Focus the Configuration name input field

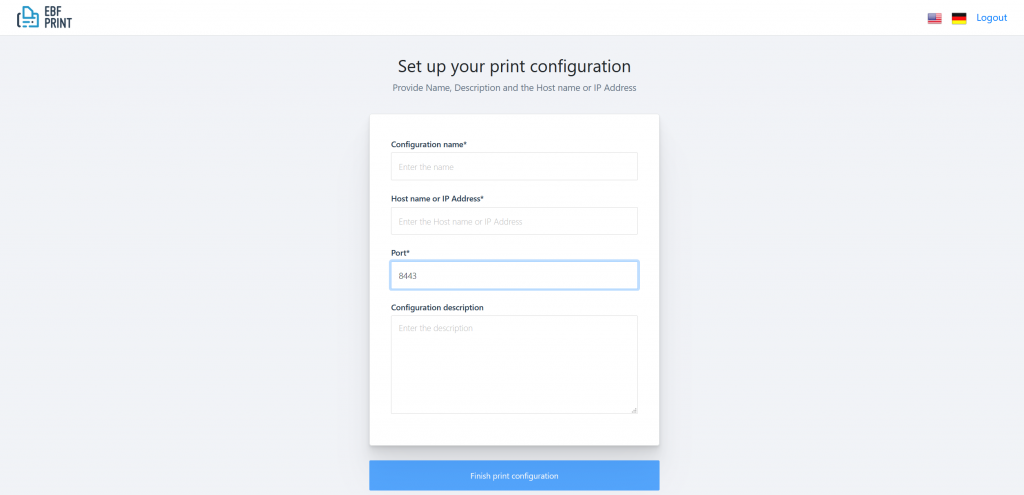pyautogui.click(x=514, y=167)
